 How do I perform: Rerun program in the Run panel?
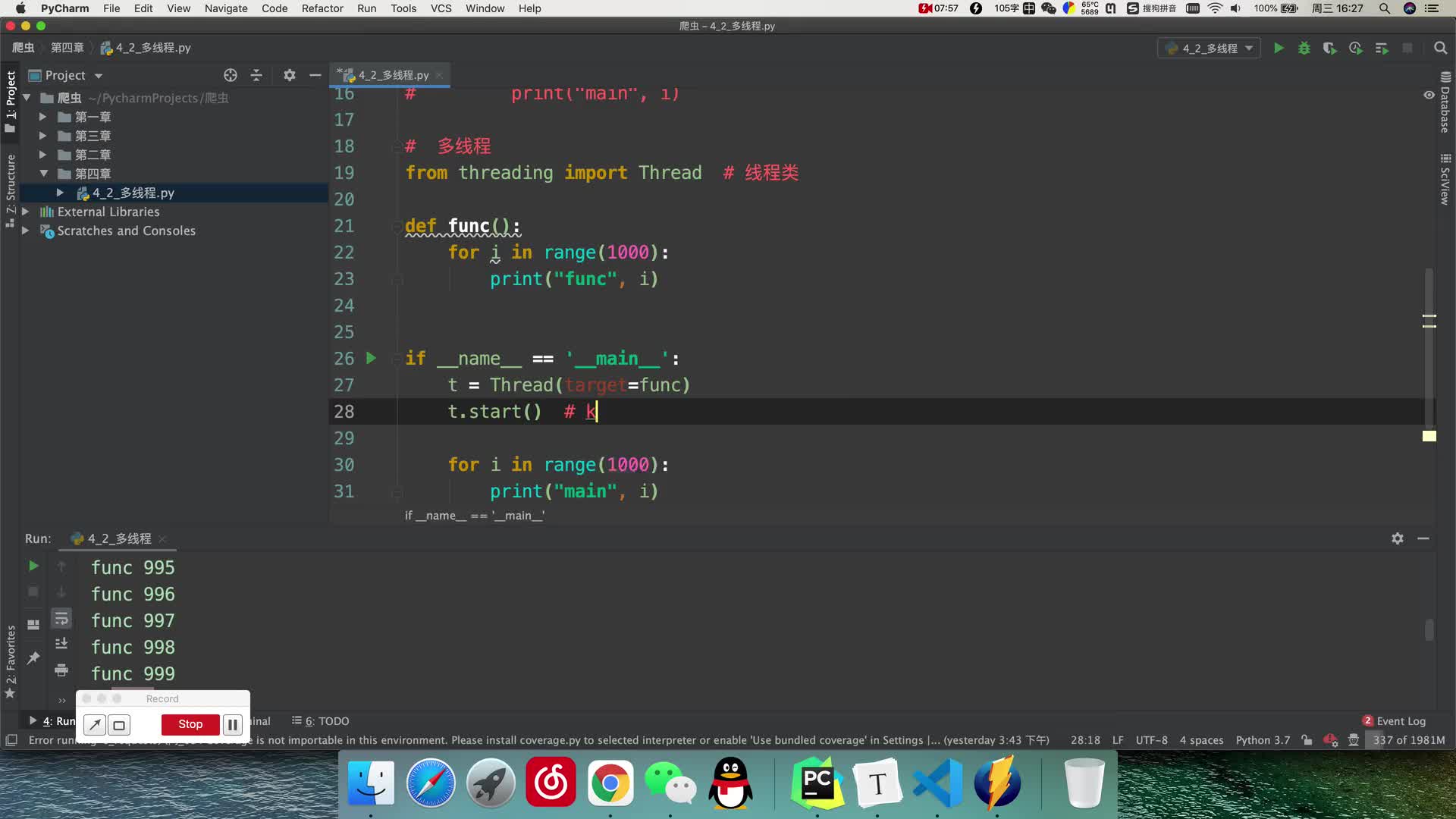click(x=33, y=566)
